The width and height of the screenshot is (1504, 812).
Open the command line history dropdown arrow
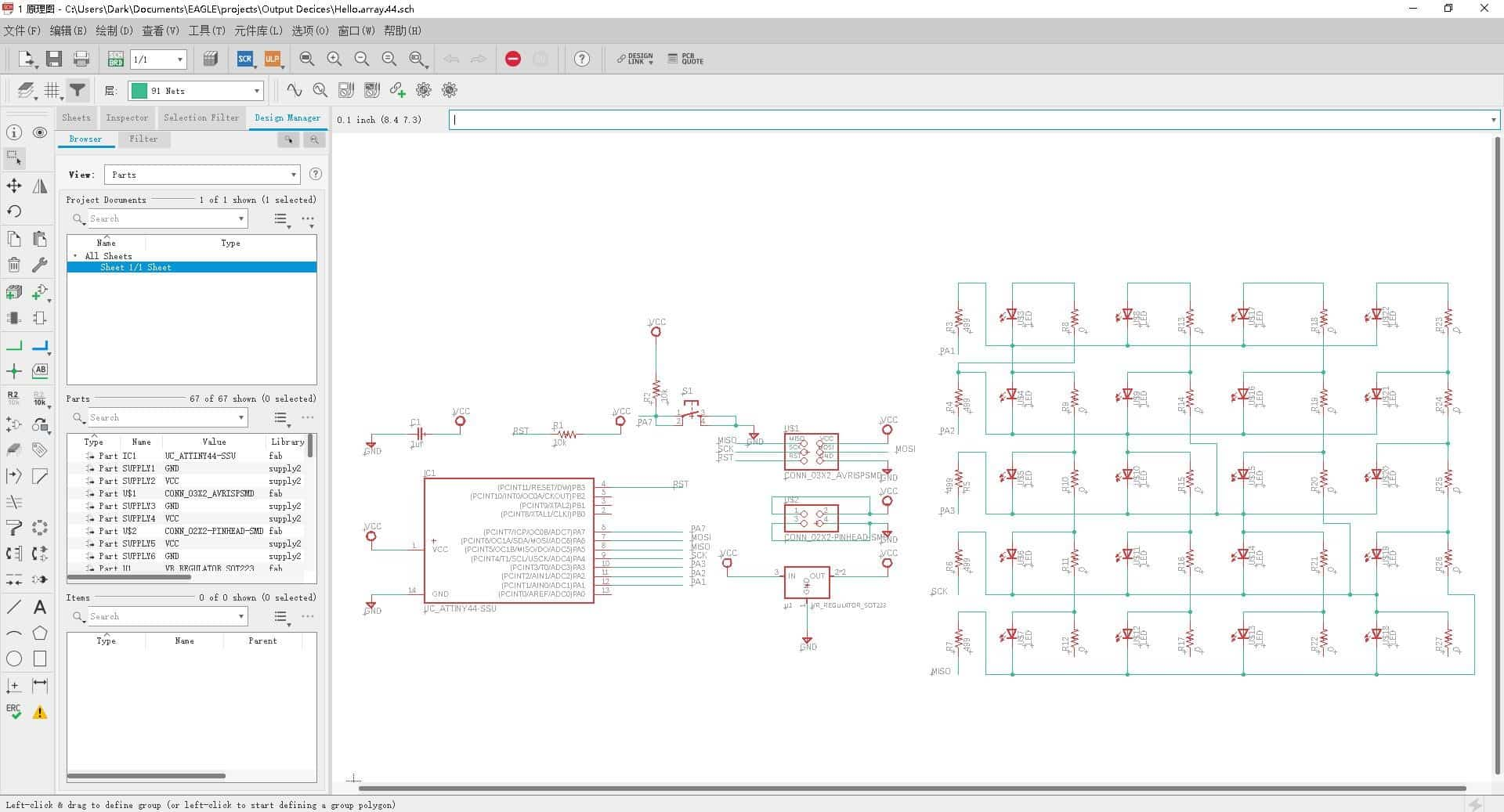point(1493,120)
